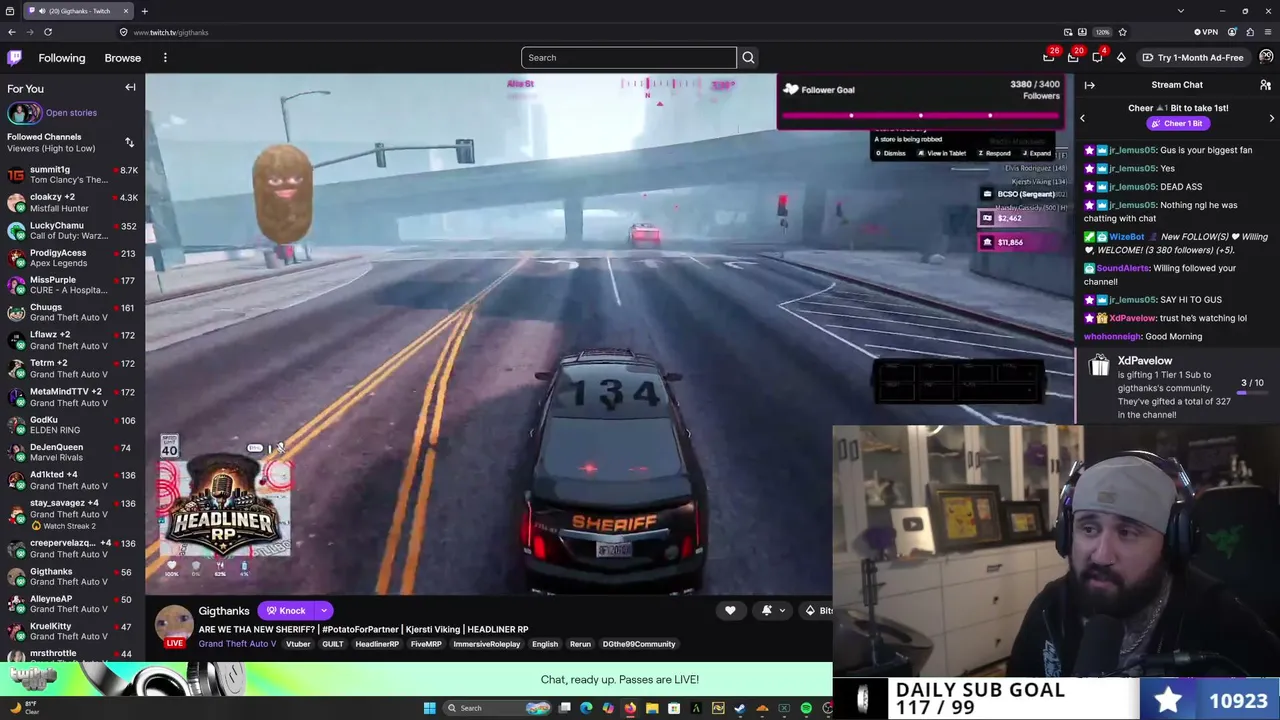The height and width of the screenshot is (720, 1280).
Task: Open the Get Bits diamond icon
Action: [1121, 58]
